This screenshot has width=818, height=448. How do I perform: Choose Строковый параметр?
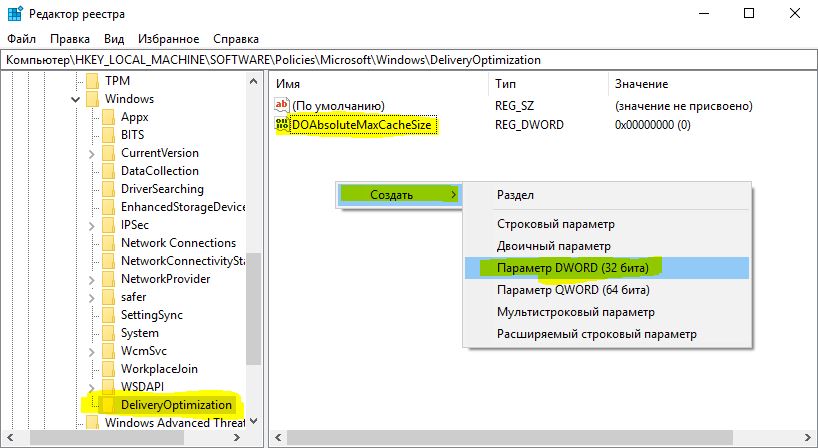607,224
